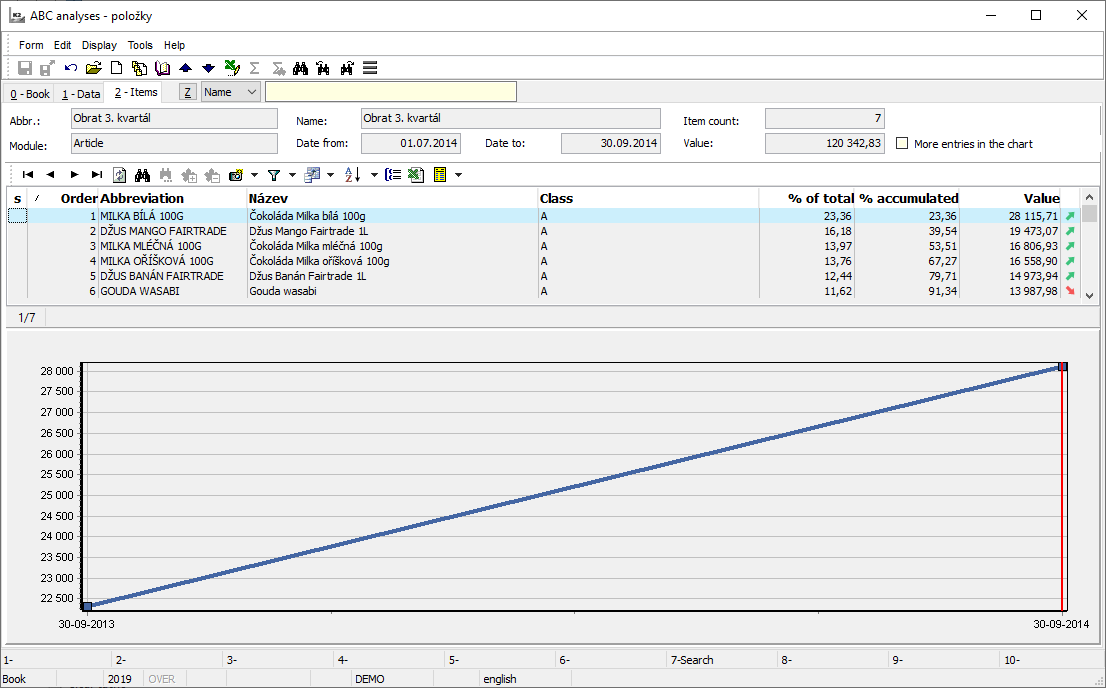Click the red end marker on chart line
This screenshot has width=1106, height=688.
click(x=1062, y=367)
